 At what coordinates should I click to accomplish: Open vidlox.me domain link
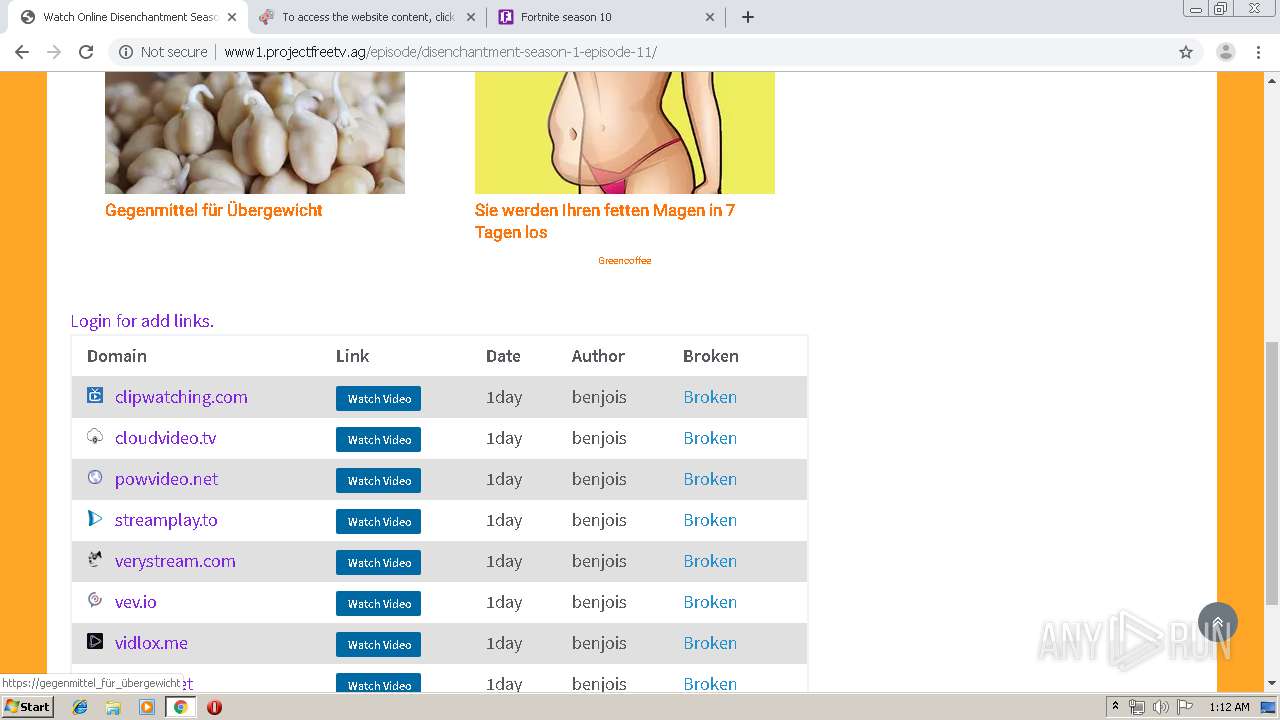click(x=151, y=643)
